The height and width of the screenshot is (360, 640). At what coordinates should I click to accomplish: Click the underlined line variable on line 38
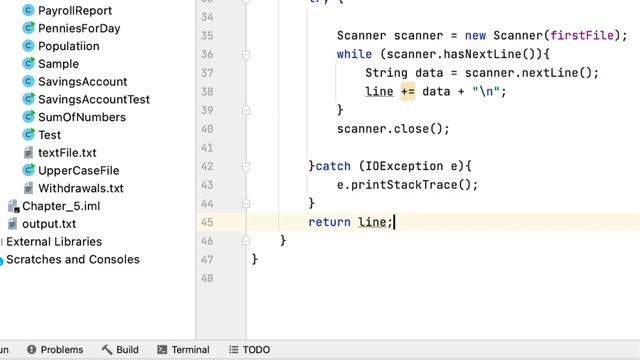point(379,91)
